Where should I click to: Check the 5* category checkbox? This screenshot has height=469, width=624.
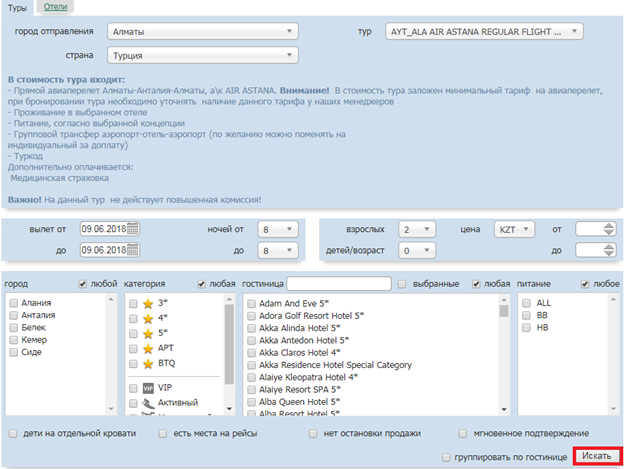coord(133,333)
